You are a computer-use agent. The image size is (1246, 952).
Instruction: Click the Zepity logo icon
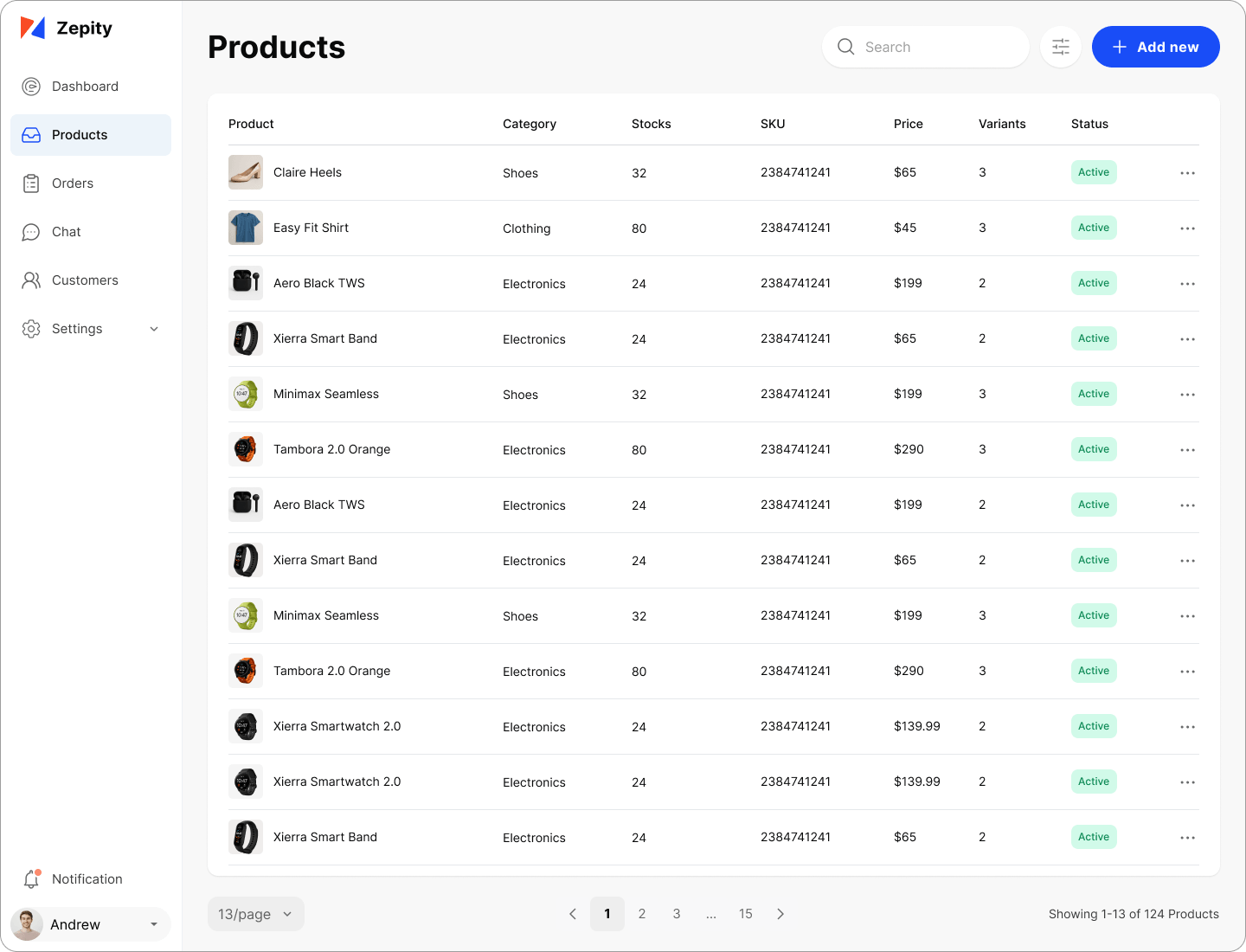(x=33, y=29)
